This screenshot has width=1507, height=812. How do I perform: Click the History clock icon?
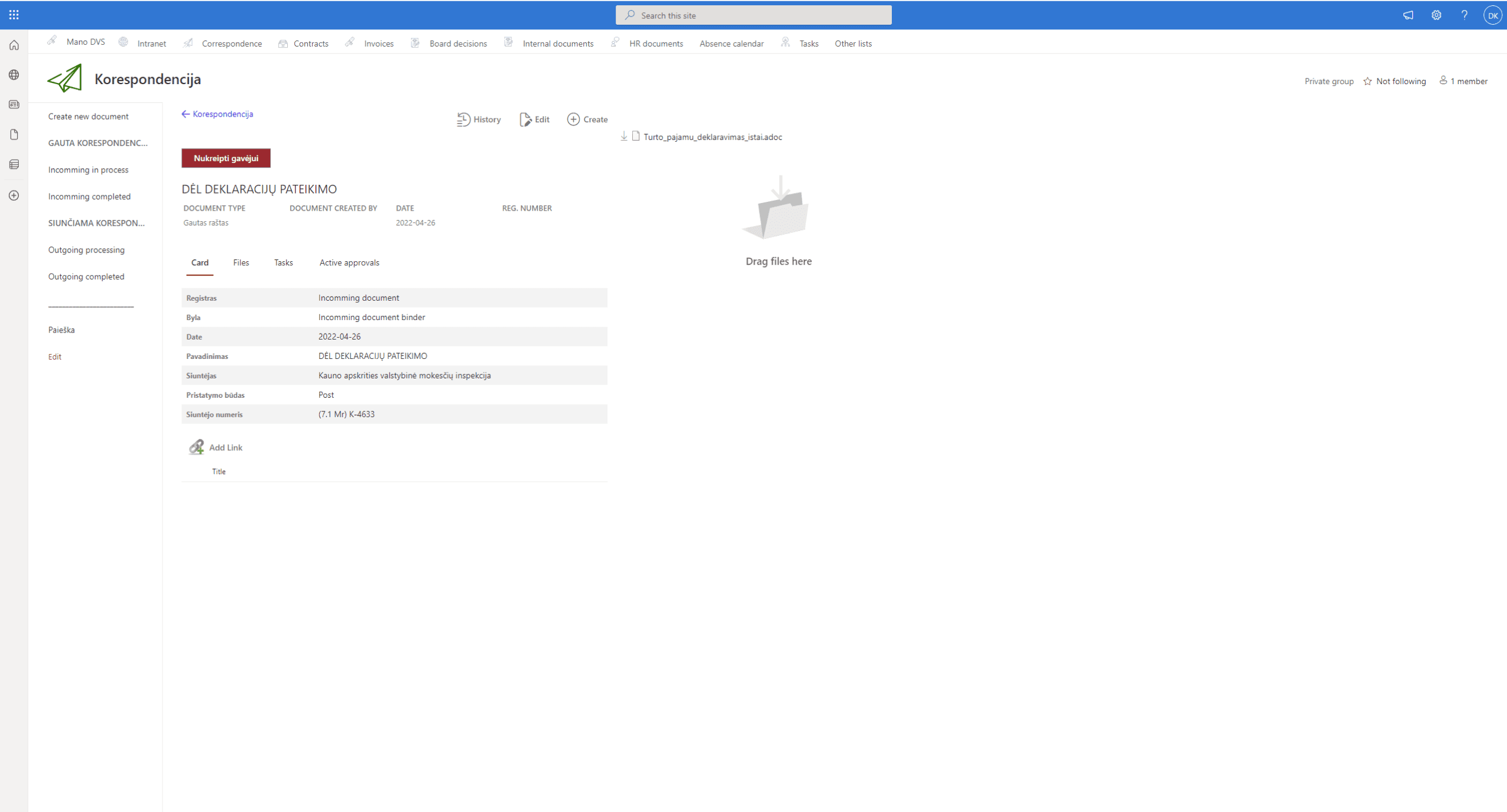click(463, 119)
